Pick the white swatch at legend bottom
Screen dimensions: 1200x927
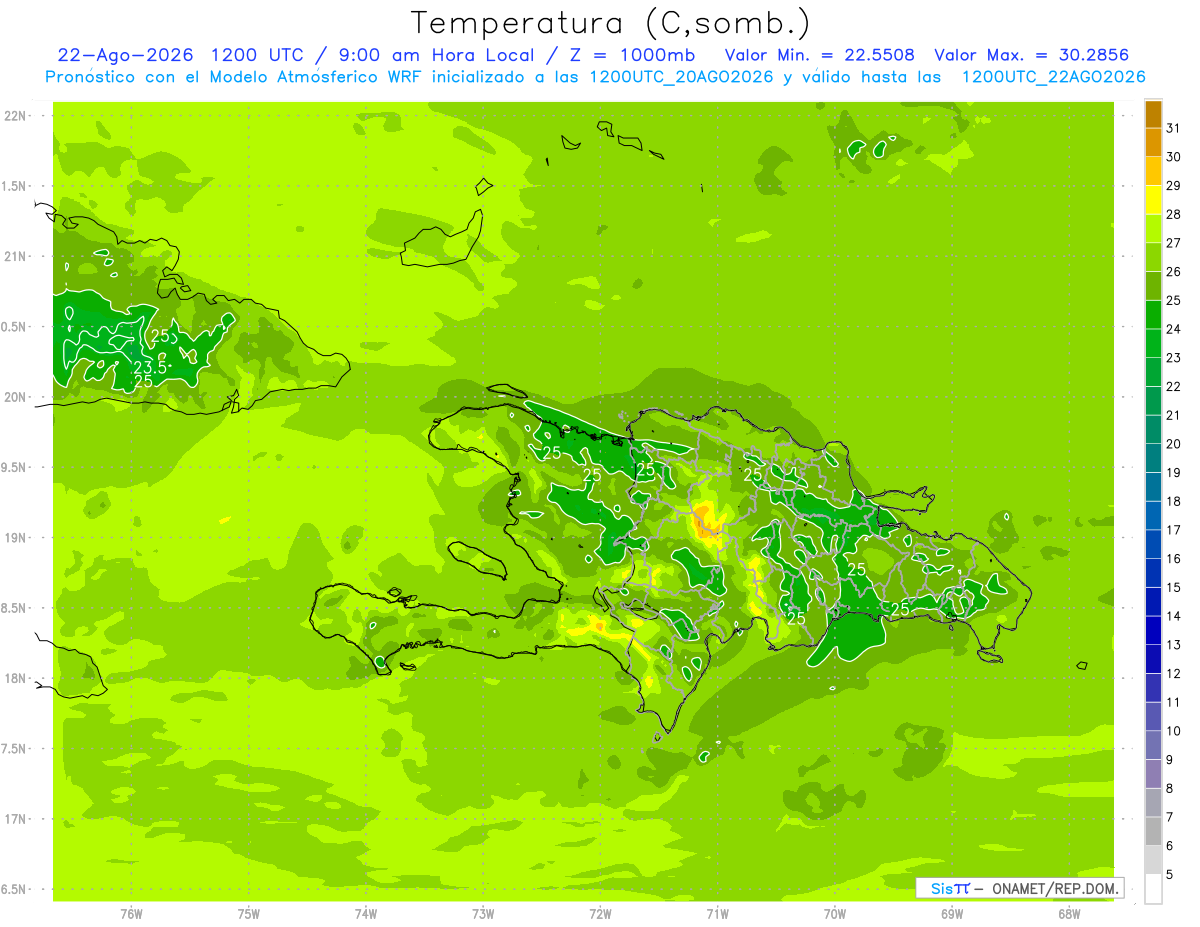1153,889
